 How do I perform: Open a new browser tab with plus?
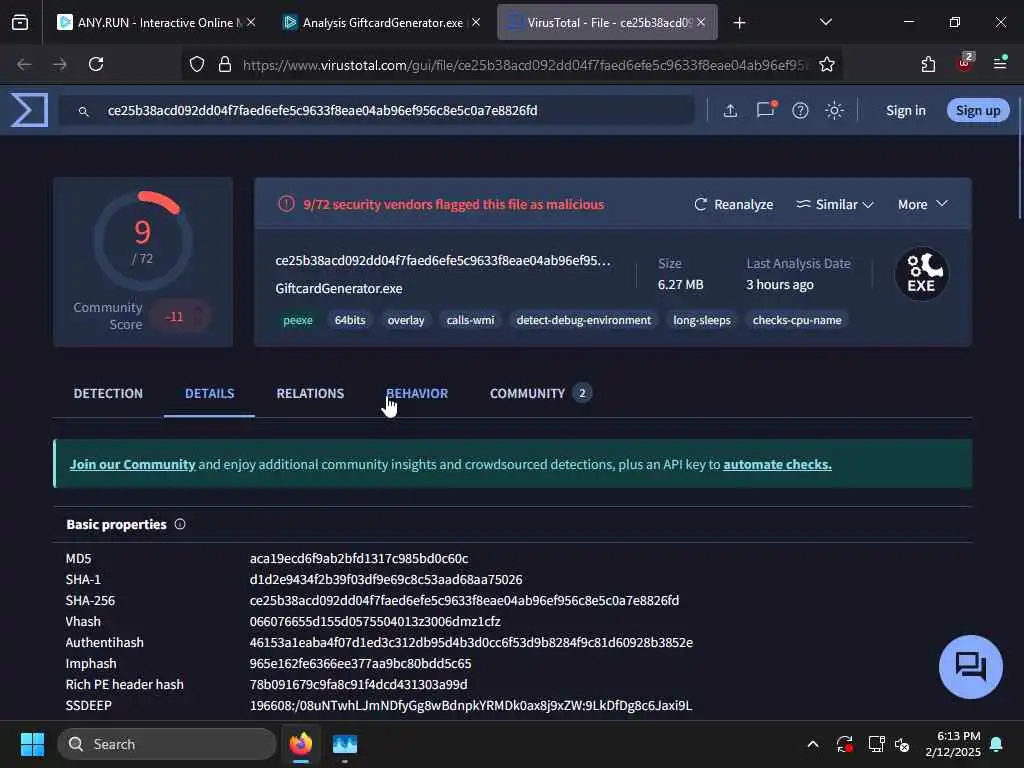click(x=739, y=23)
